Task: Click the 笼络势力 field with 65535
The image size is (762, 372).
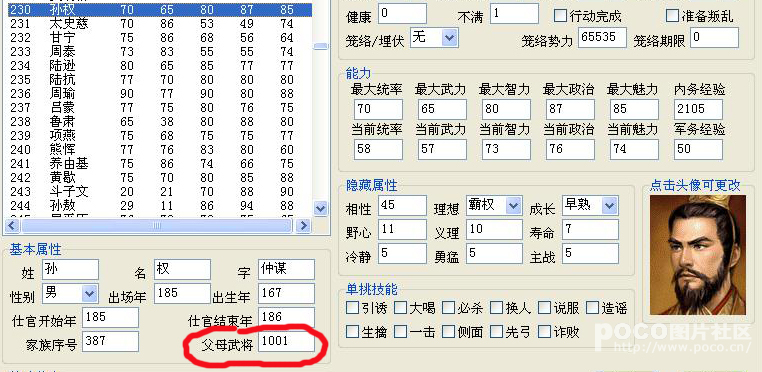Action: click(602, 37)
